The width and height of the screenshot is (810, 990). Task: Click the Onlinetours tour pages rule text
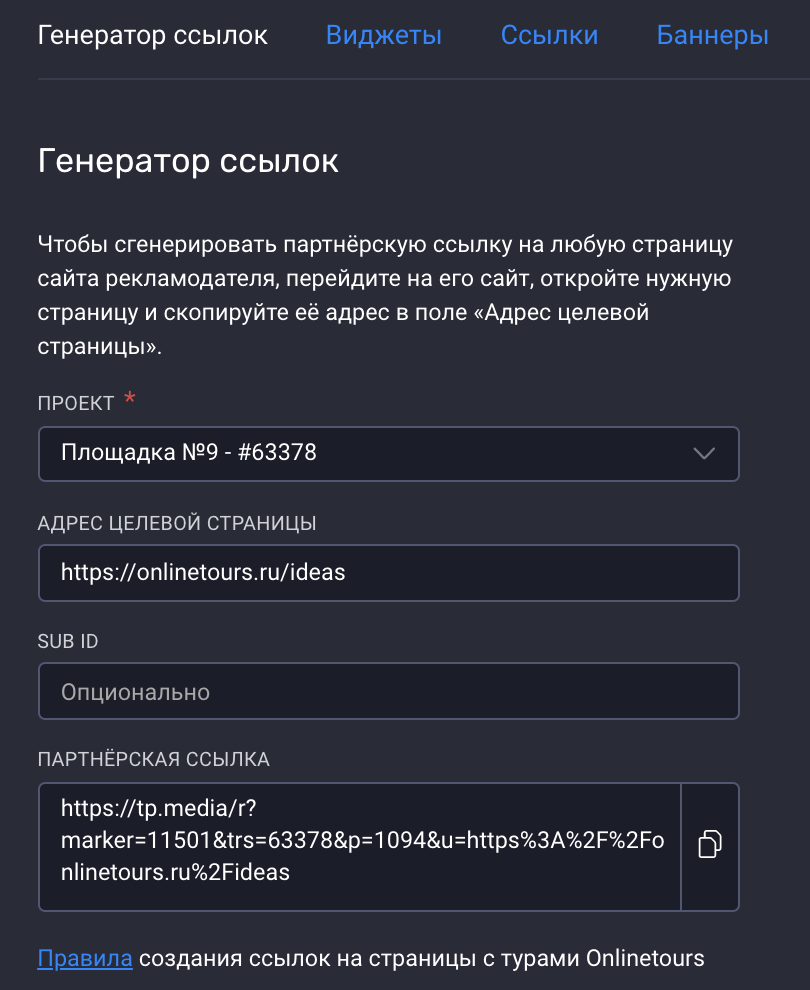[420, 959]
